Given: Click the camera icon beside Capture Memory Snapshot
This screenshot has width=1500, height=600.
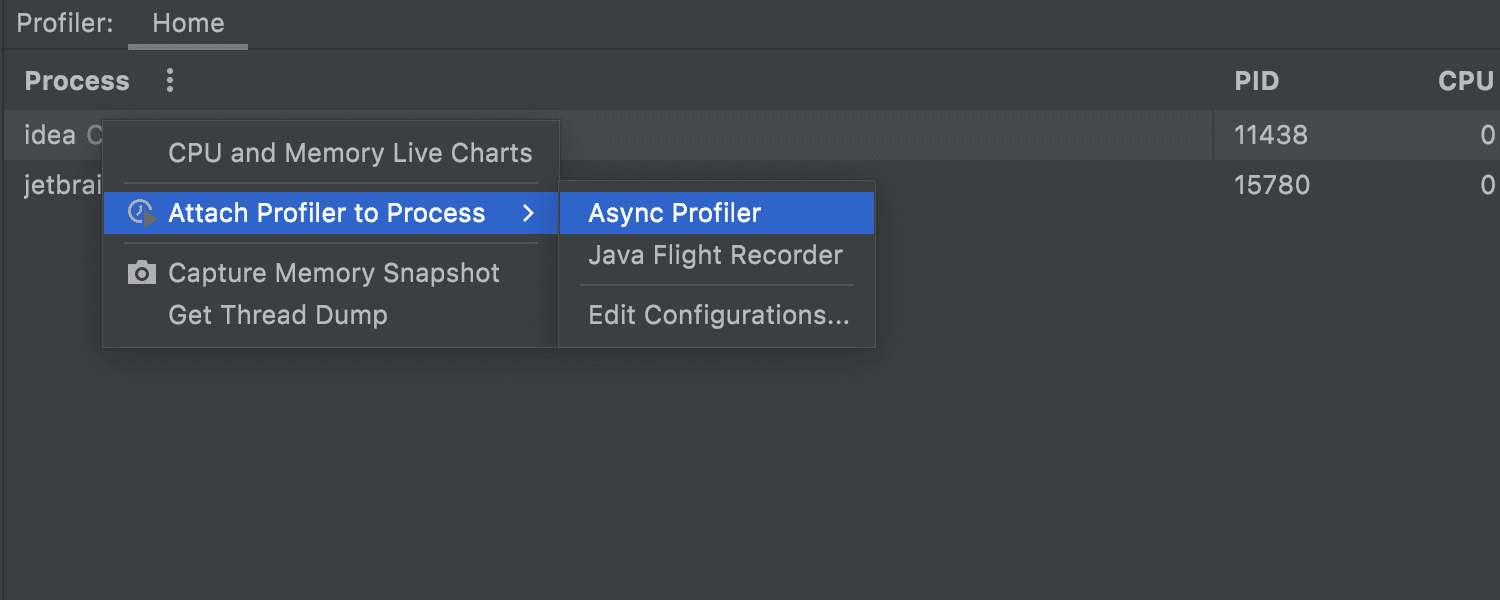Looking at the screenshot, I should 142,273.
